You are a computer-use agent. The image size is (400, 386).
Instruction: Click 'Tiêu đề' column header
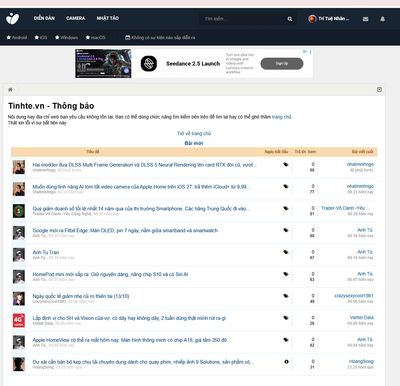point(93,152)
